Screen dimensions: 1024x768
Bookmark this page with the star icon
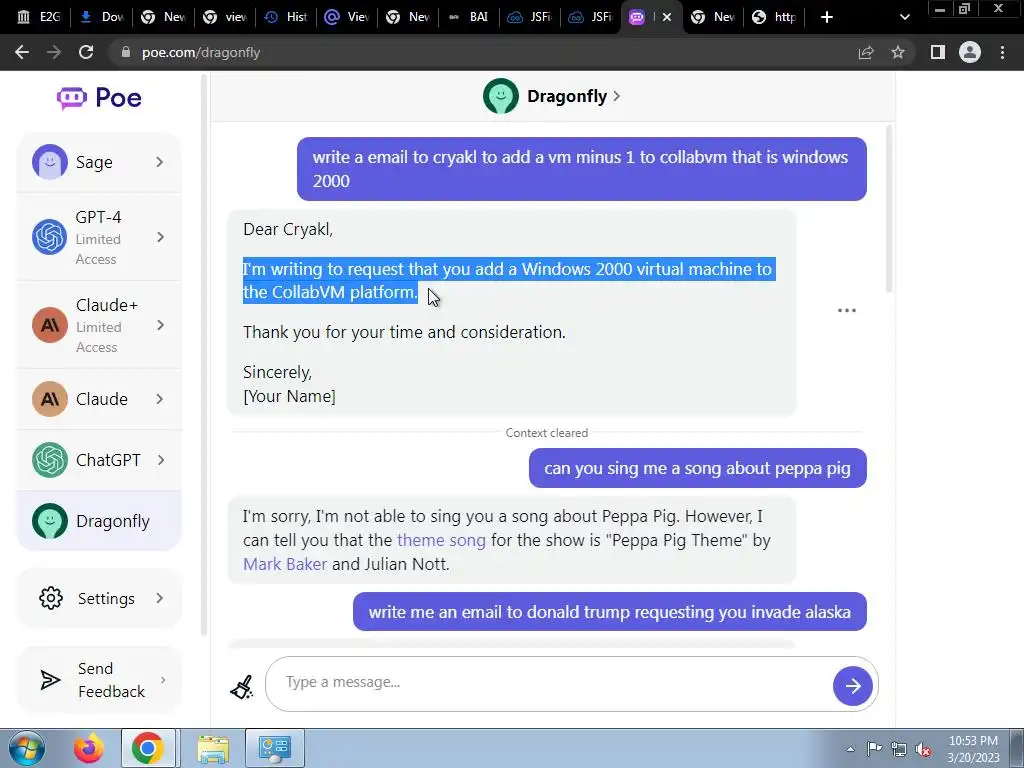(x=898, y=52)
